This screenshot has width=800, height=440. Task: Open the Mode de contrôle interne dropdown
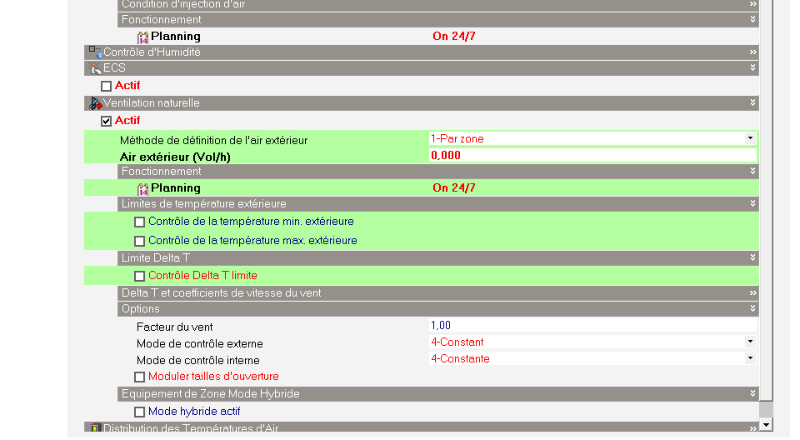pos(750,358)
